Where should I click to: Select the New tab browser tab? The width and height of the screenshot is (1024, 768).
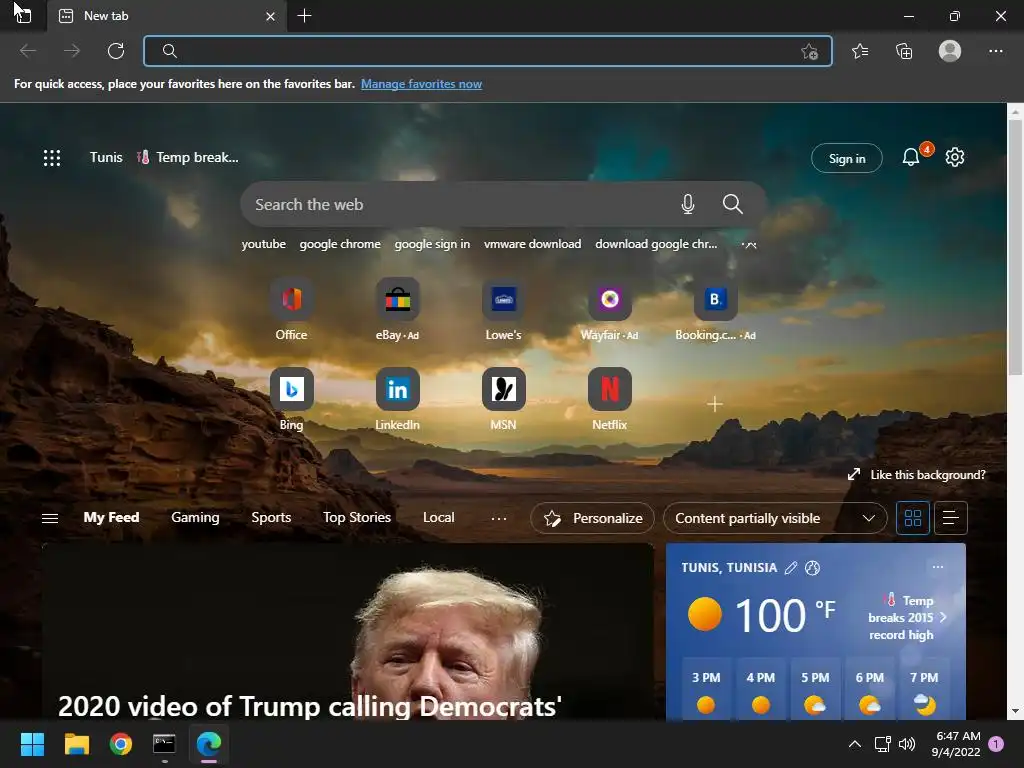click(x=167, y=16)
